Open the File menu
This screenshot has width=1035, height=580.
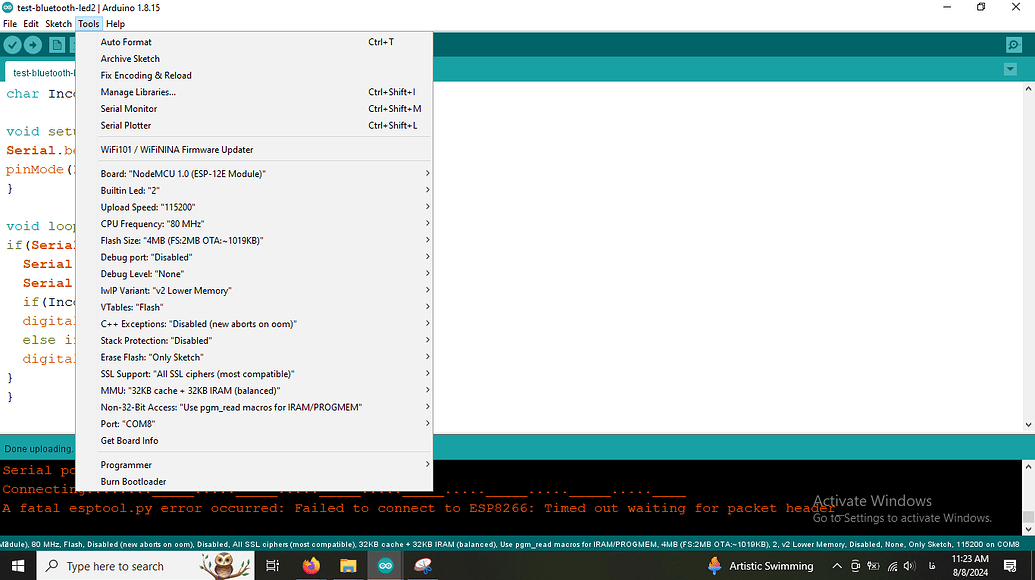[x=9, y=23]
